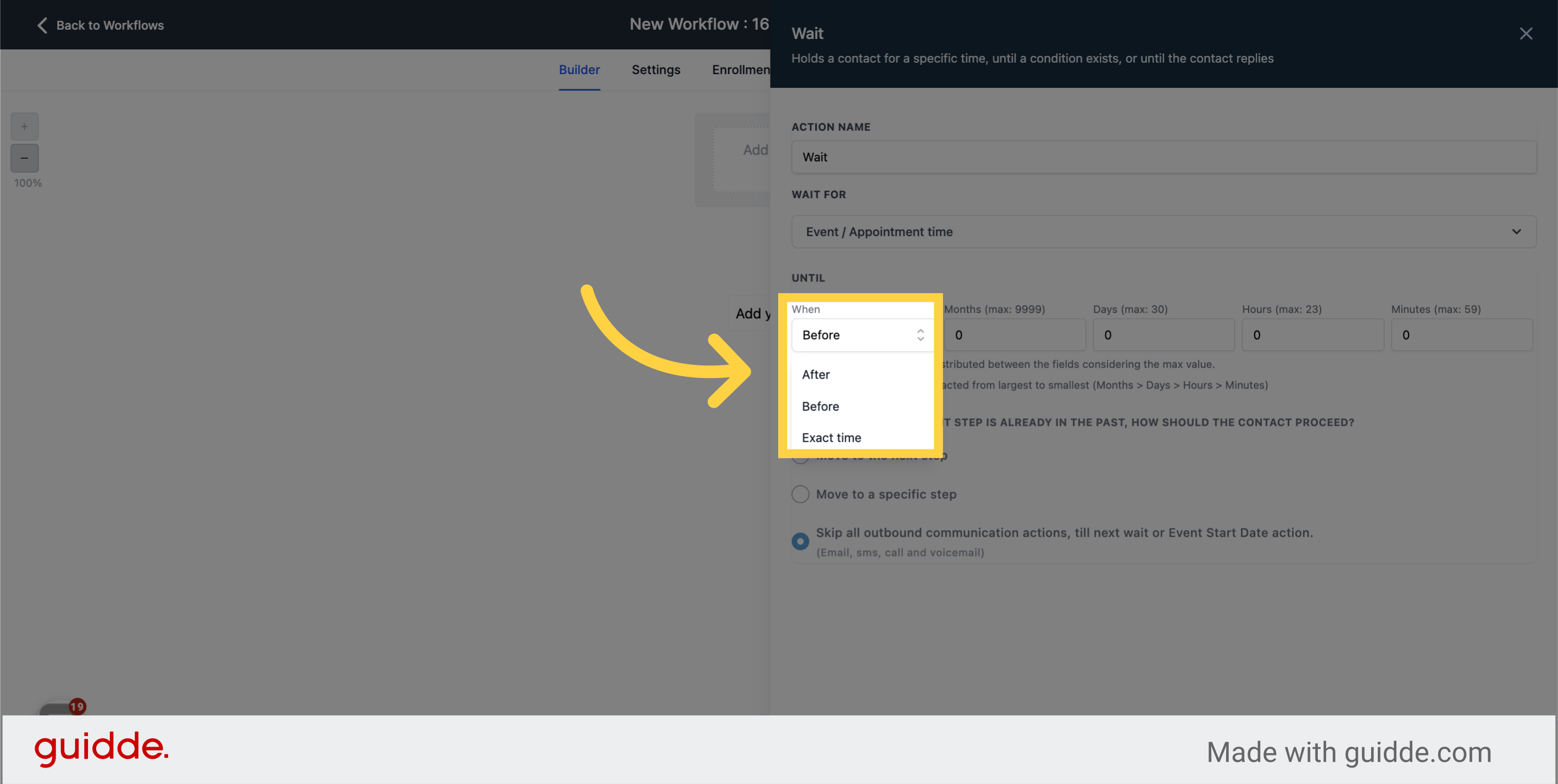1558x784 pixels.
Task: Click the zoom in plus icon
Action: [24, 126]
